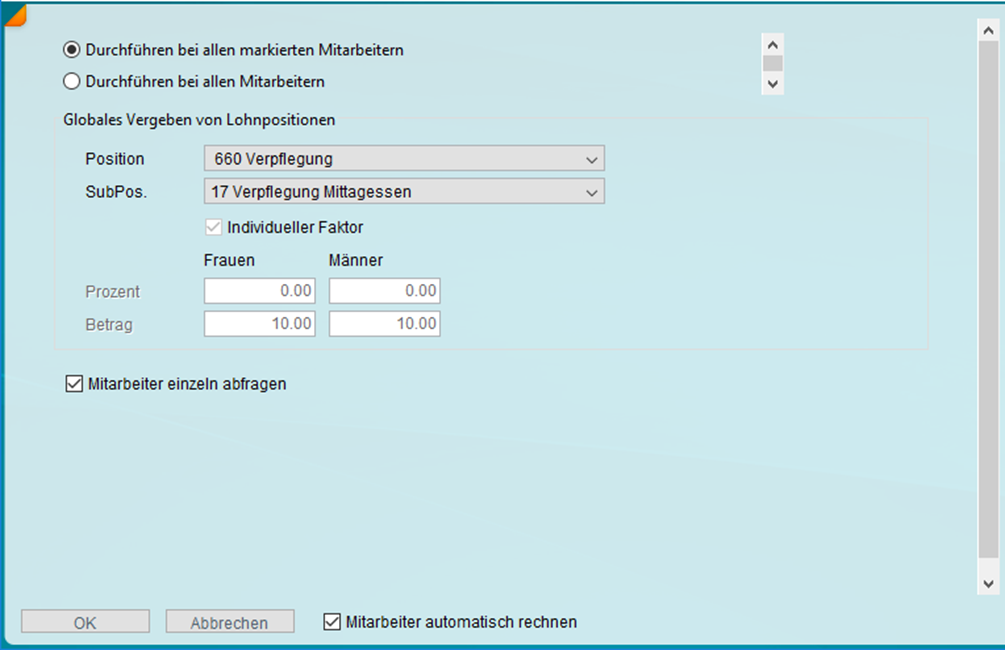Click the orange corner icon at top-left
Screen dimensions: 1005x650
(x=14, y=12)
